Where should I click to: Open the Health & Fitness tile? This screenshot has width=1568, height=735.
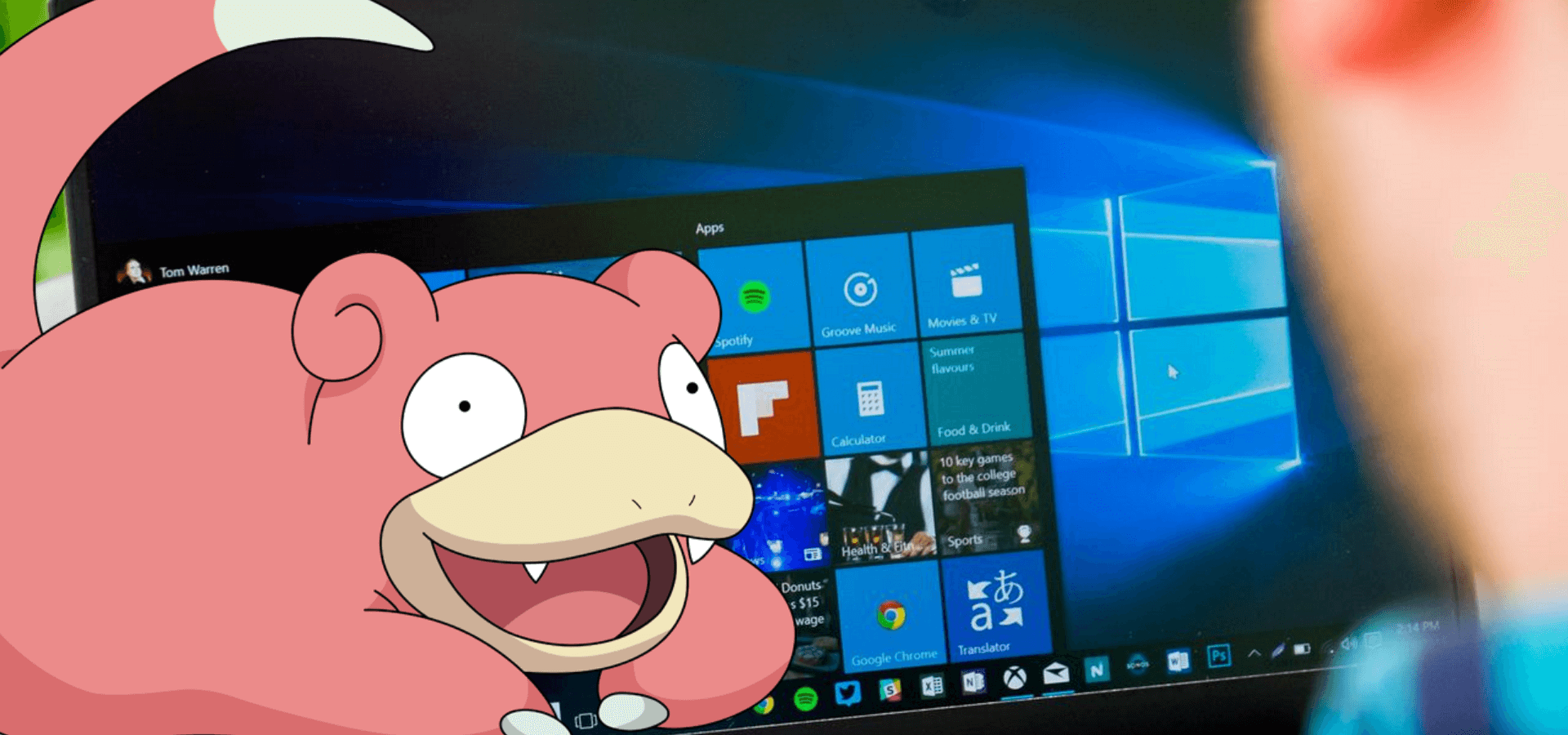(x=880, y=508)
